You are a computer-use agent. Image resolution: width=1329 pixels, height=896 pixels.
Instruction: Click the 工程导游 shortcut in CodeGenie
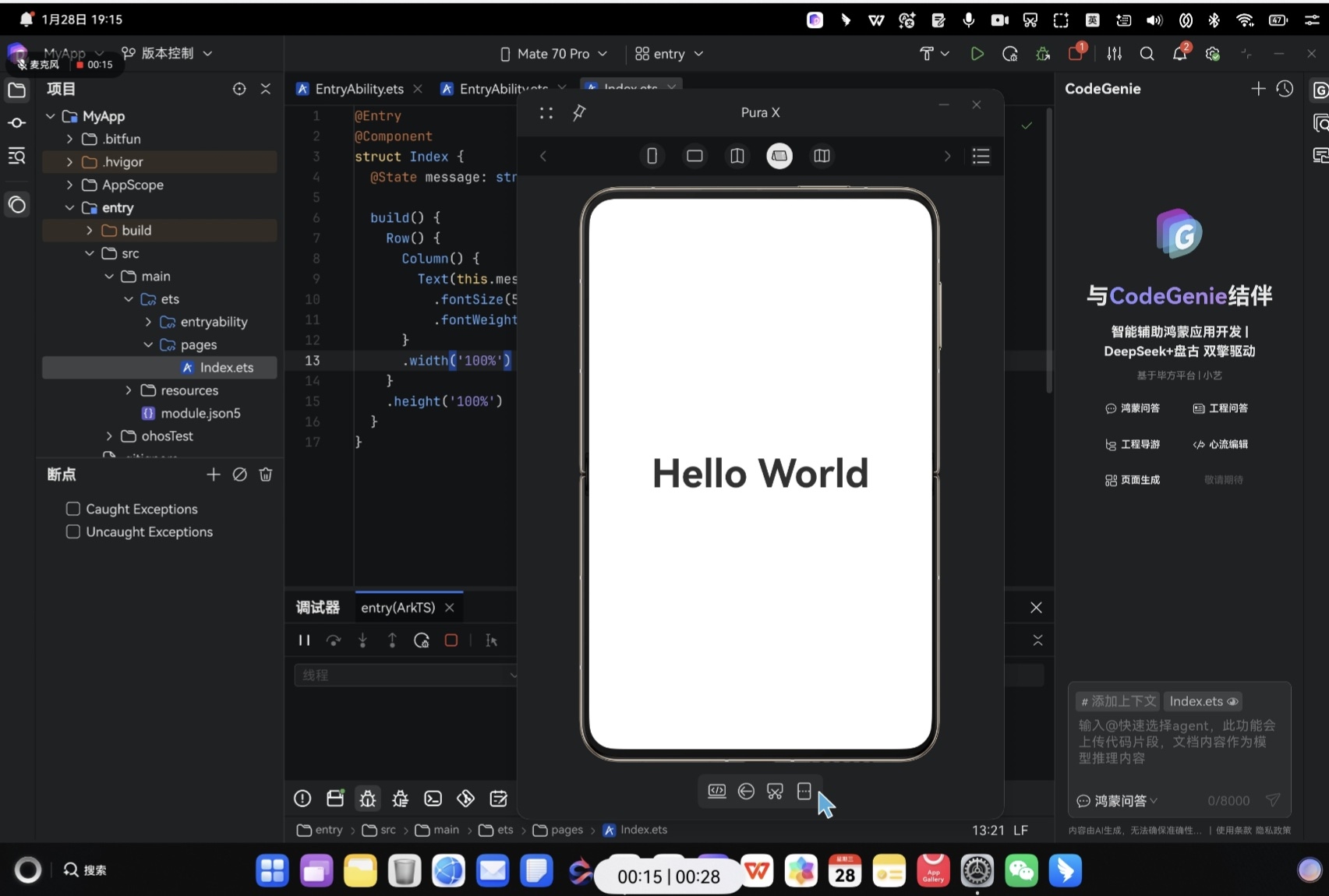[1133, 444]
